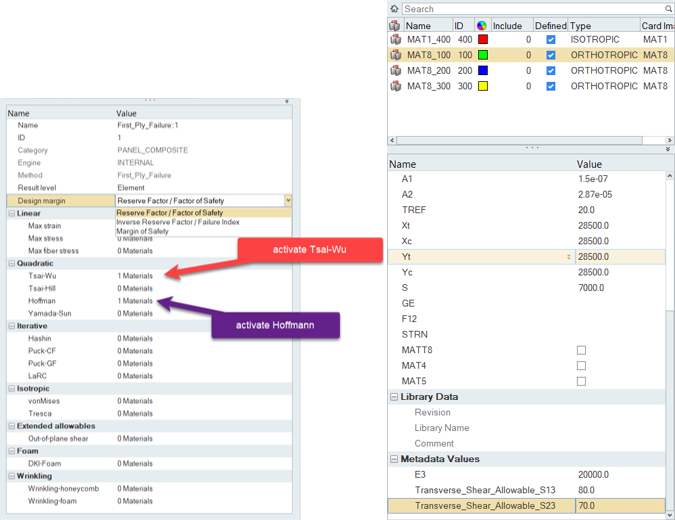Screen dimensions: 675x520
Task: Check the MAT4 checkbox
Action: tap(581, 366)
